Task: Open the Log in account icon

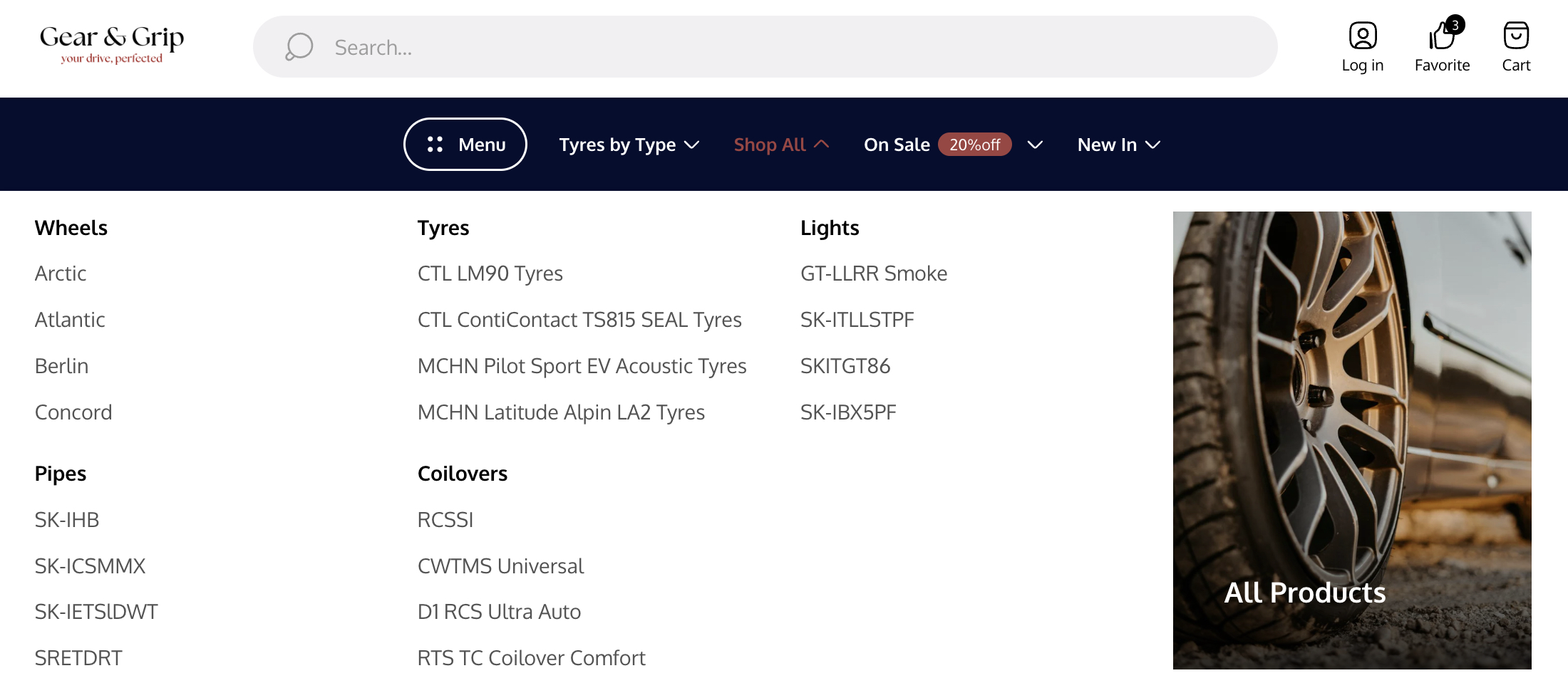Action: pyautogui.click(x=1362, y=36)
